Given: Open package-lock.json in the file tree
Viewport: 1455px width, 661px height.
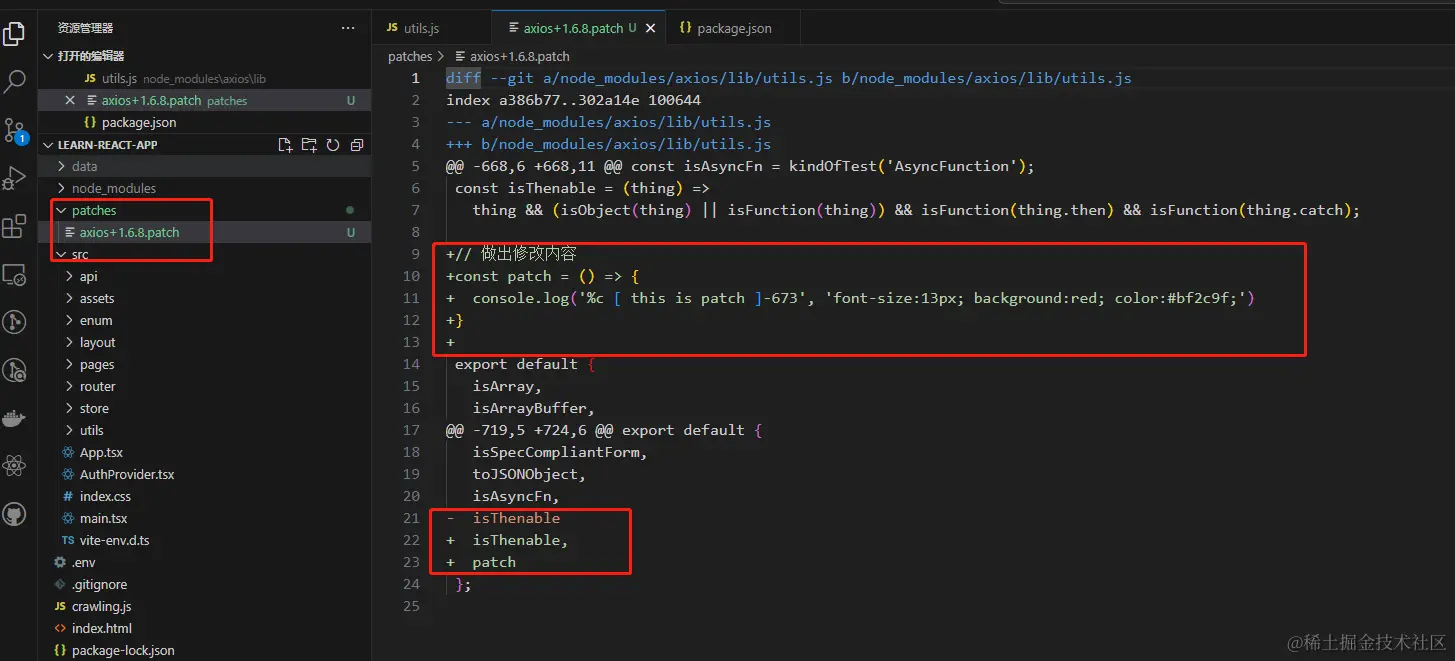Looking at the screenshot, I should pos(204,650).
